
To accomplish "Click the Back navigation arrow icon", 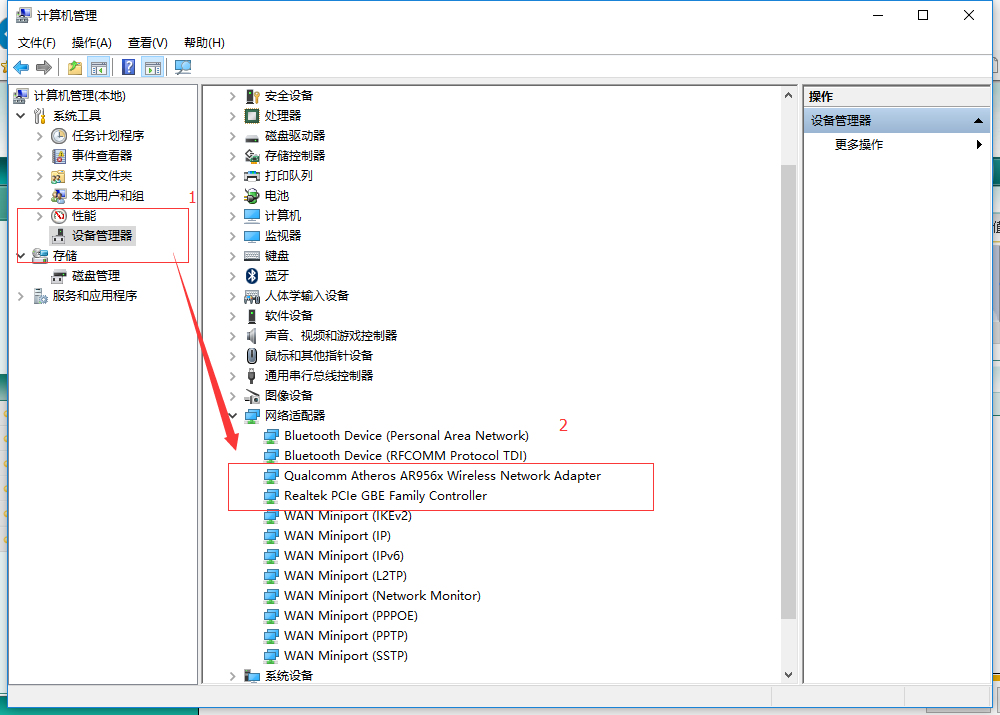I will [20, 66].
